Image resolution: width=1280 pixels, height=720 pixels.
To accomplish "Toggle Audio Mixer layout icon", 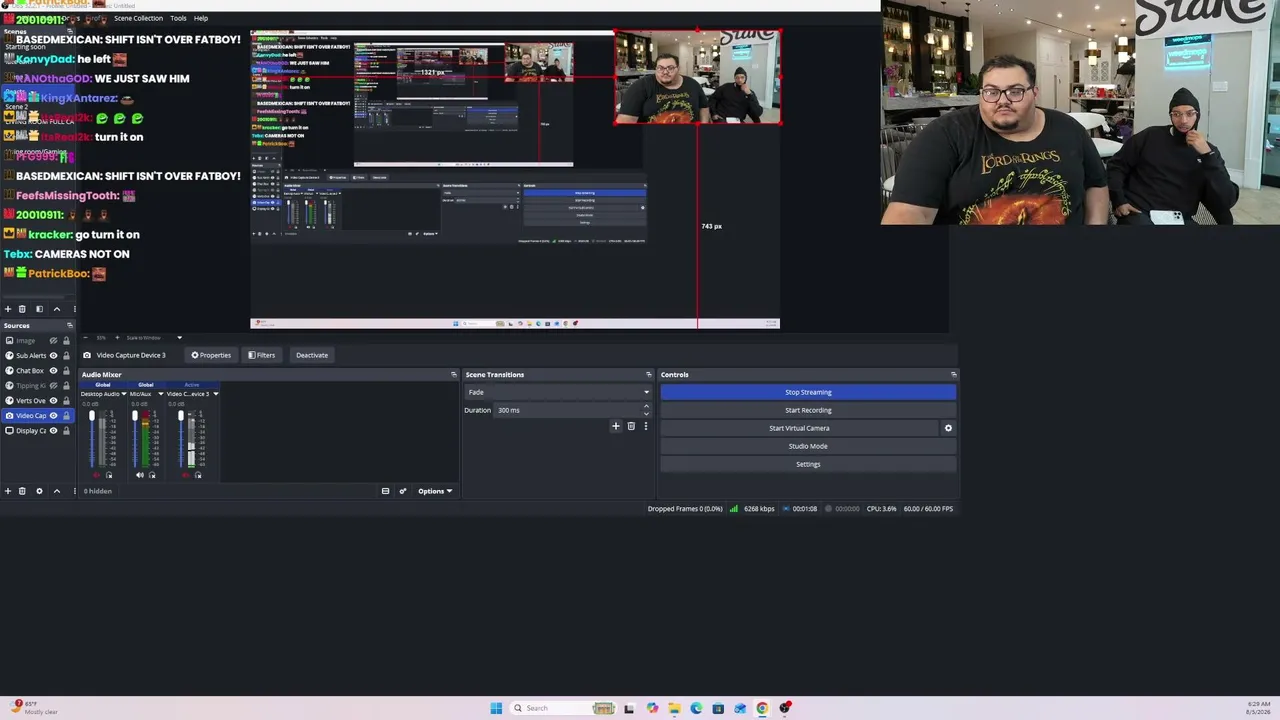I will (385, 491).
